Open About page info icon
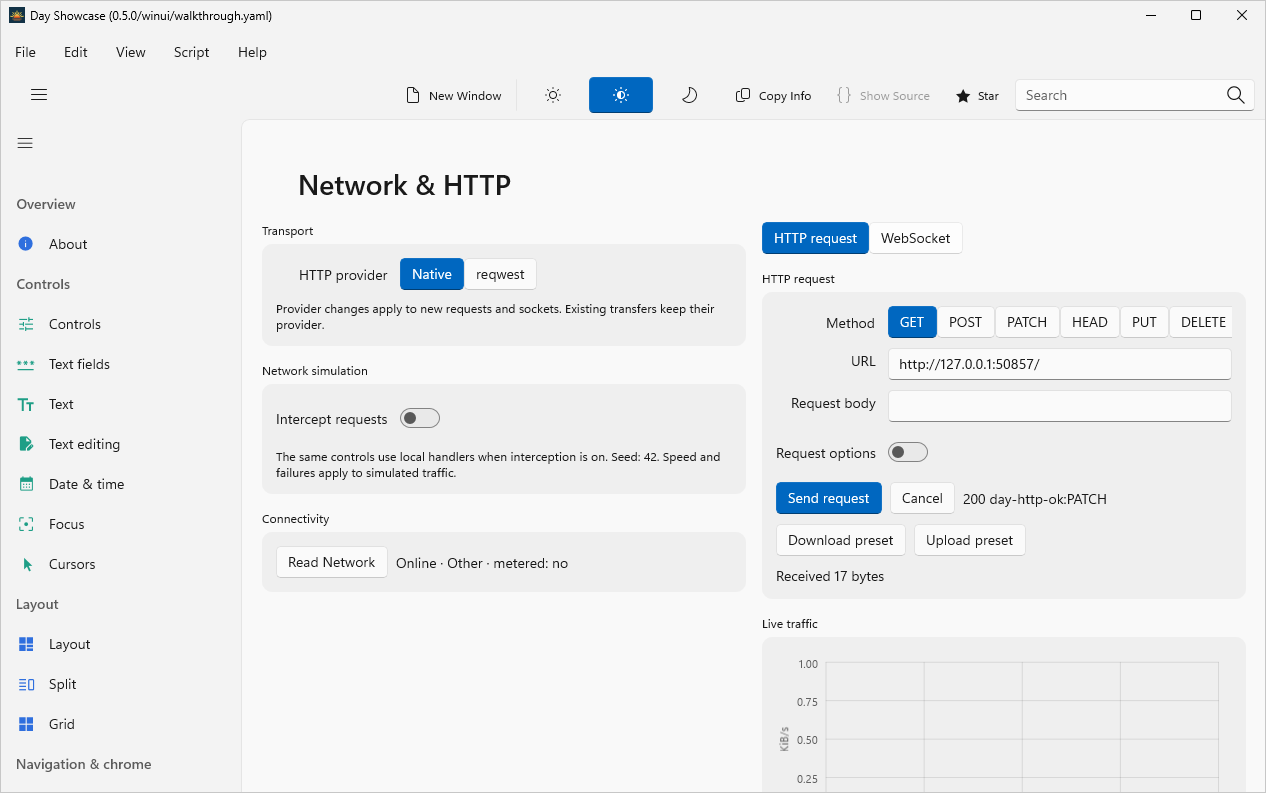 click(26, 244)
